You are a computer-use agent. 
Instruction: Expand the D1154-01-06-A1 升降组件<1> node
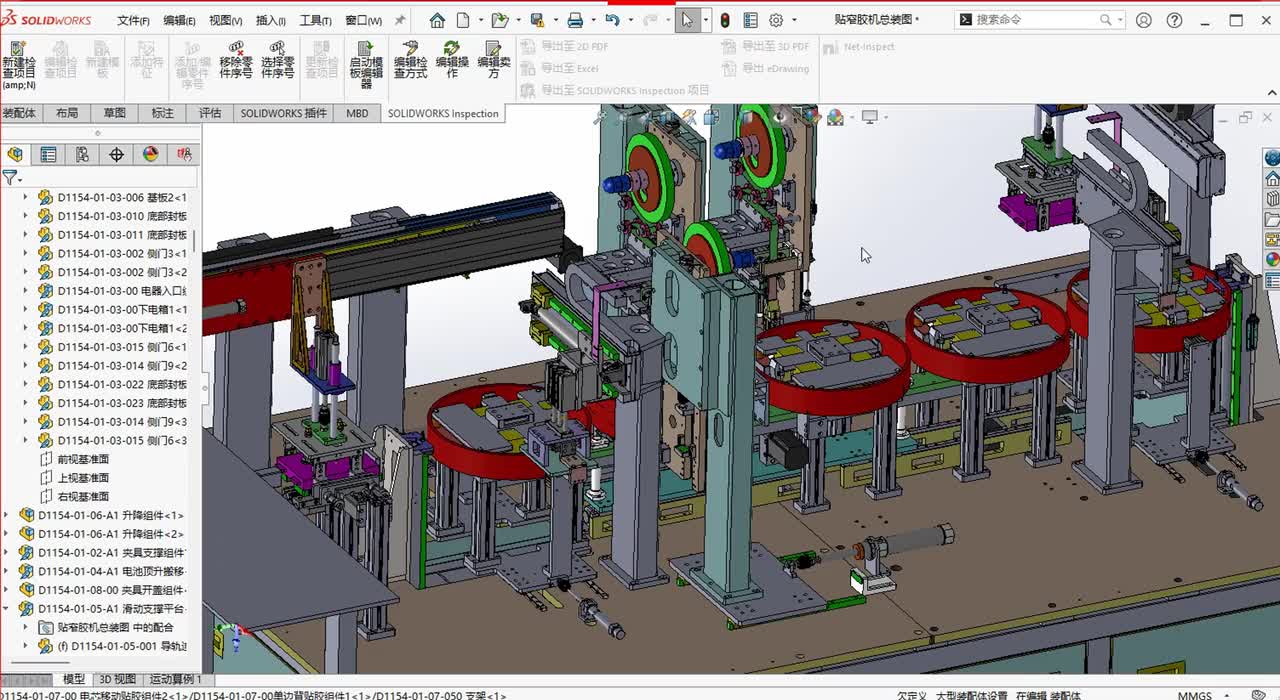(7, 515)
